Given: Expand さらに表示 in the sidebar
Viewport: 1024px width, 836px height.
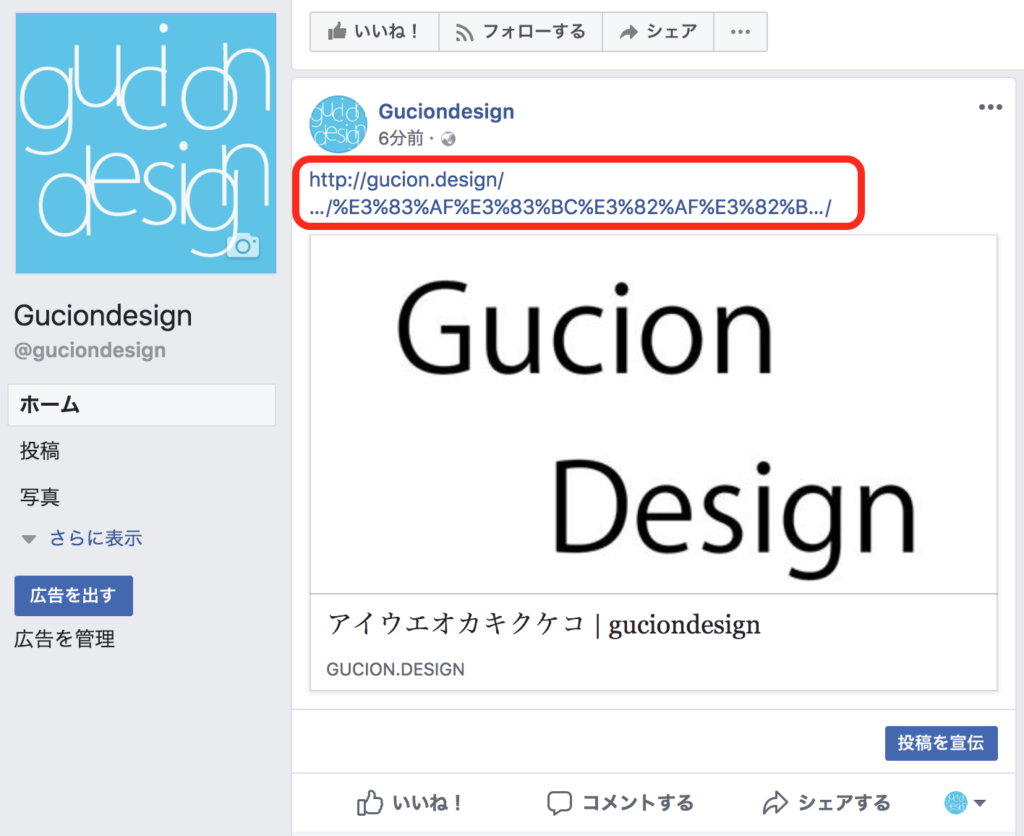Looking at the screenshot, I should (95, 538).
